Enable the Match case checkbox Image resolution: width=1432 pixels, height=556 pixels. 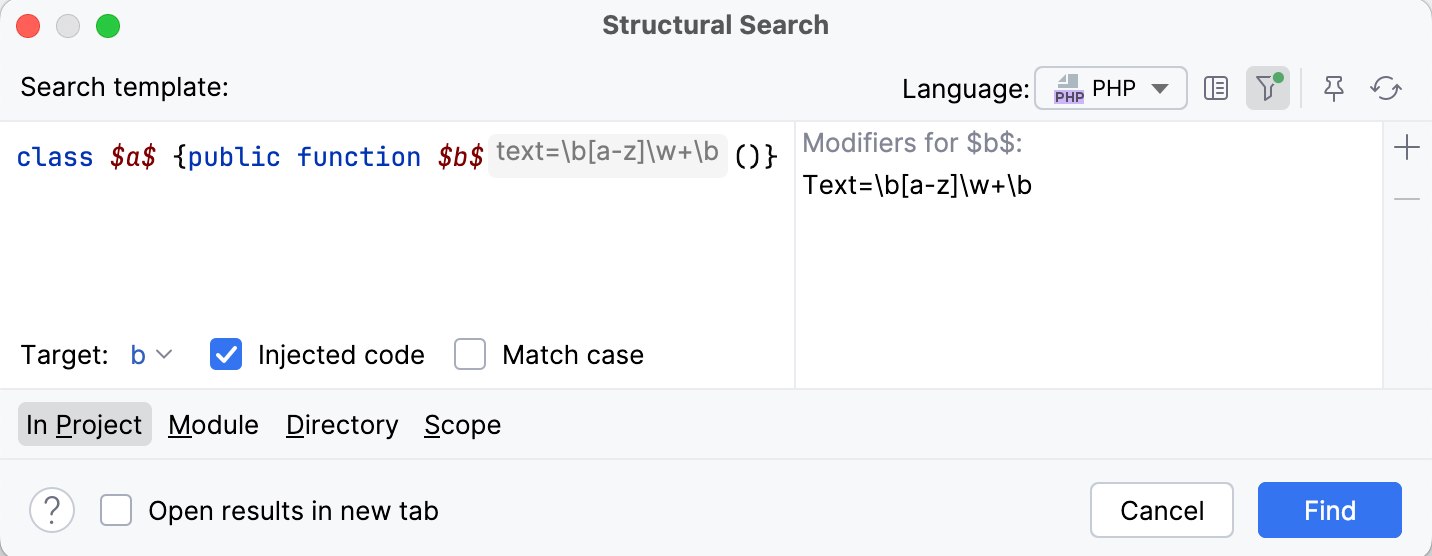pos(470,355)
